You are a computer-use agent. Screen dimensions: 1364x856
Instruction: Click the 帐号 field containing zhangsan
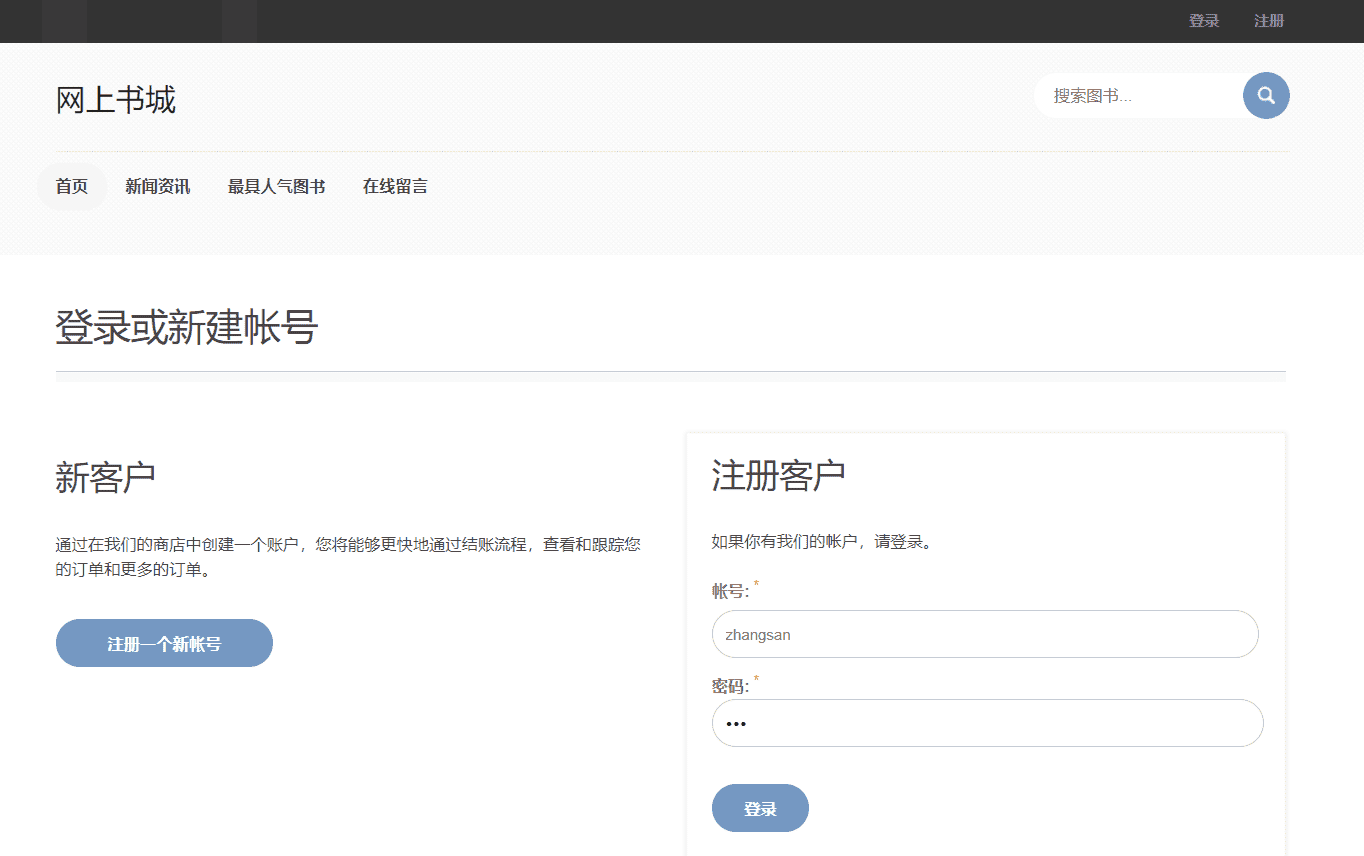985,634
